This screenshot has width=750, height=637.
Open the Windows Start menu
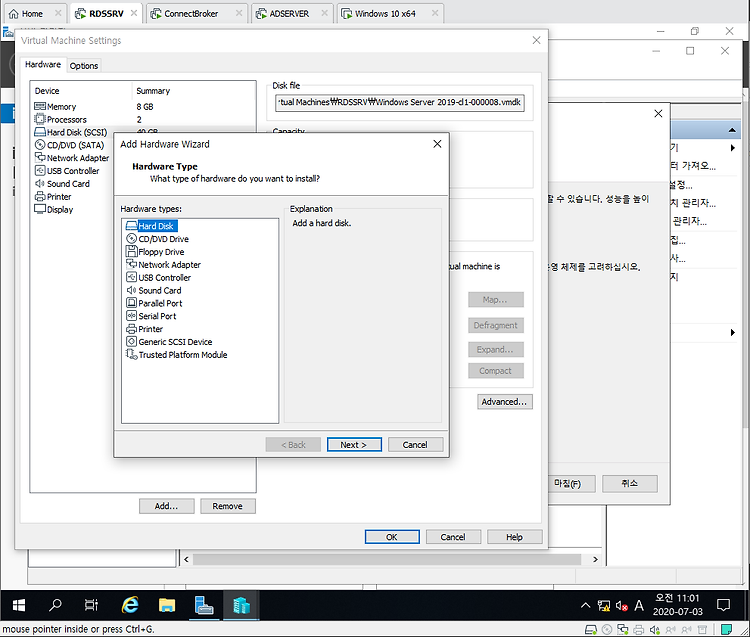19,605
